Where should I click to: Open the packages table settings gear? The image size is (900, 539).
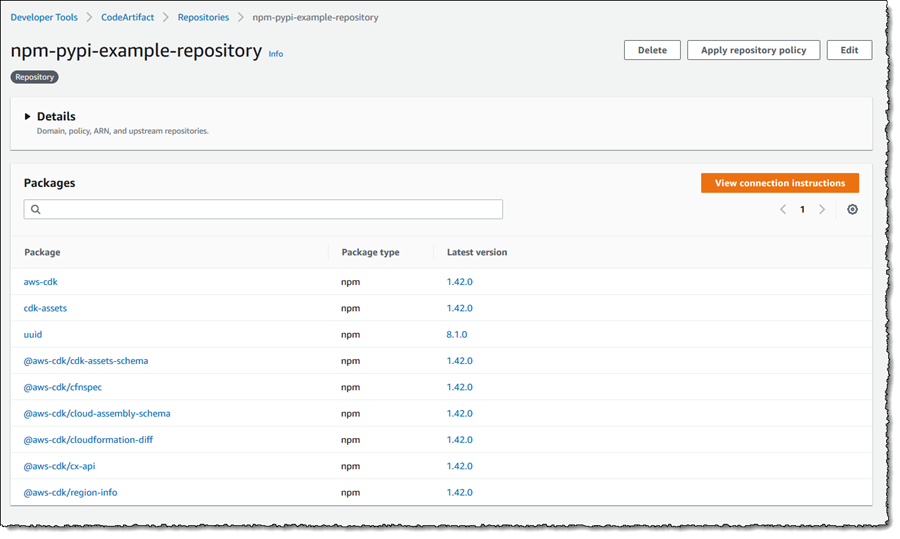pyautogui.click(x=852, y=210)
